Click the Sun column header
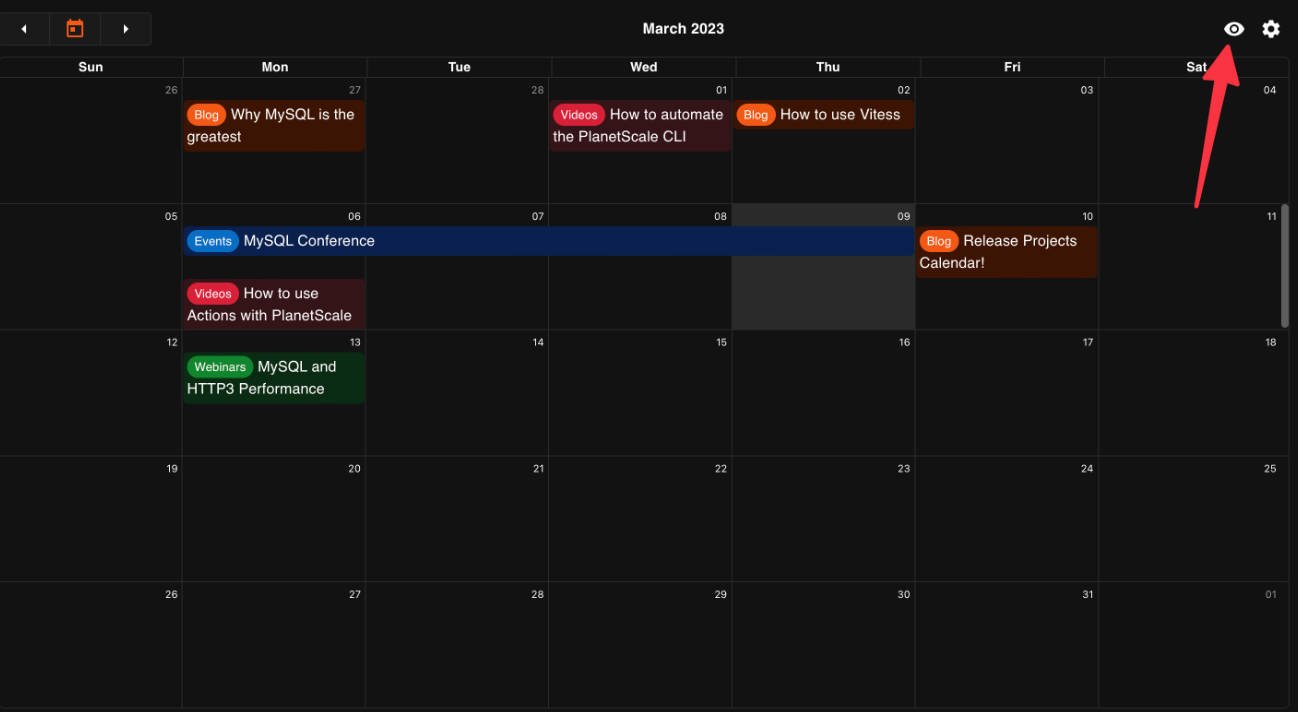Image resolution: width=1298 pixels, height=712 pixels. 90,66
